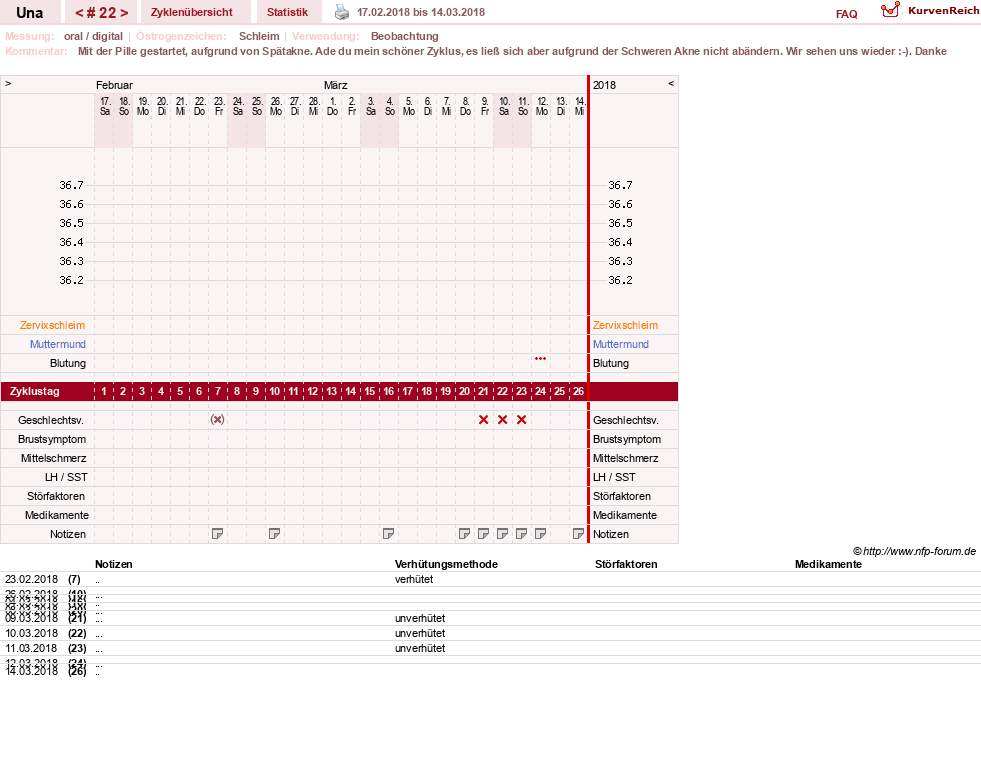Click the 'Beobachtung' Verwendung value

click(x=404, y=36)
